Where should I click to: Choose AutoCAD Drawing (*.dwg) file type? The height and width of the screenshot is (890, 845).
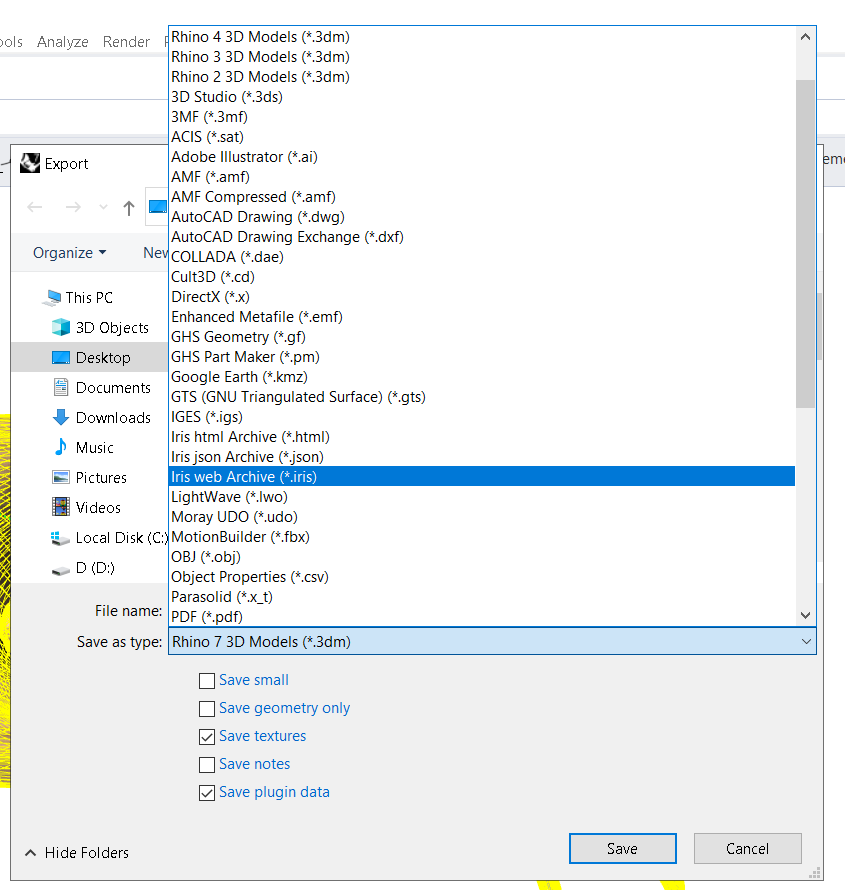click(x=482, y=217)
